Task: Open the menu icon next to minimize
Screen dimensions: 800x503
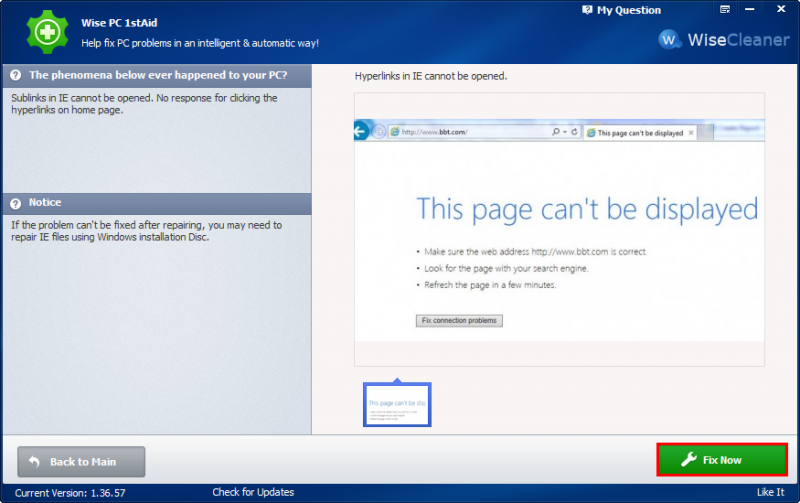Action: click(x=725, y=9)
